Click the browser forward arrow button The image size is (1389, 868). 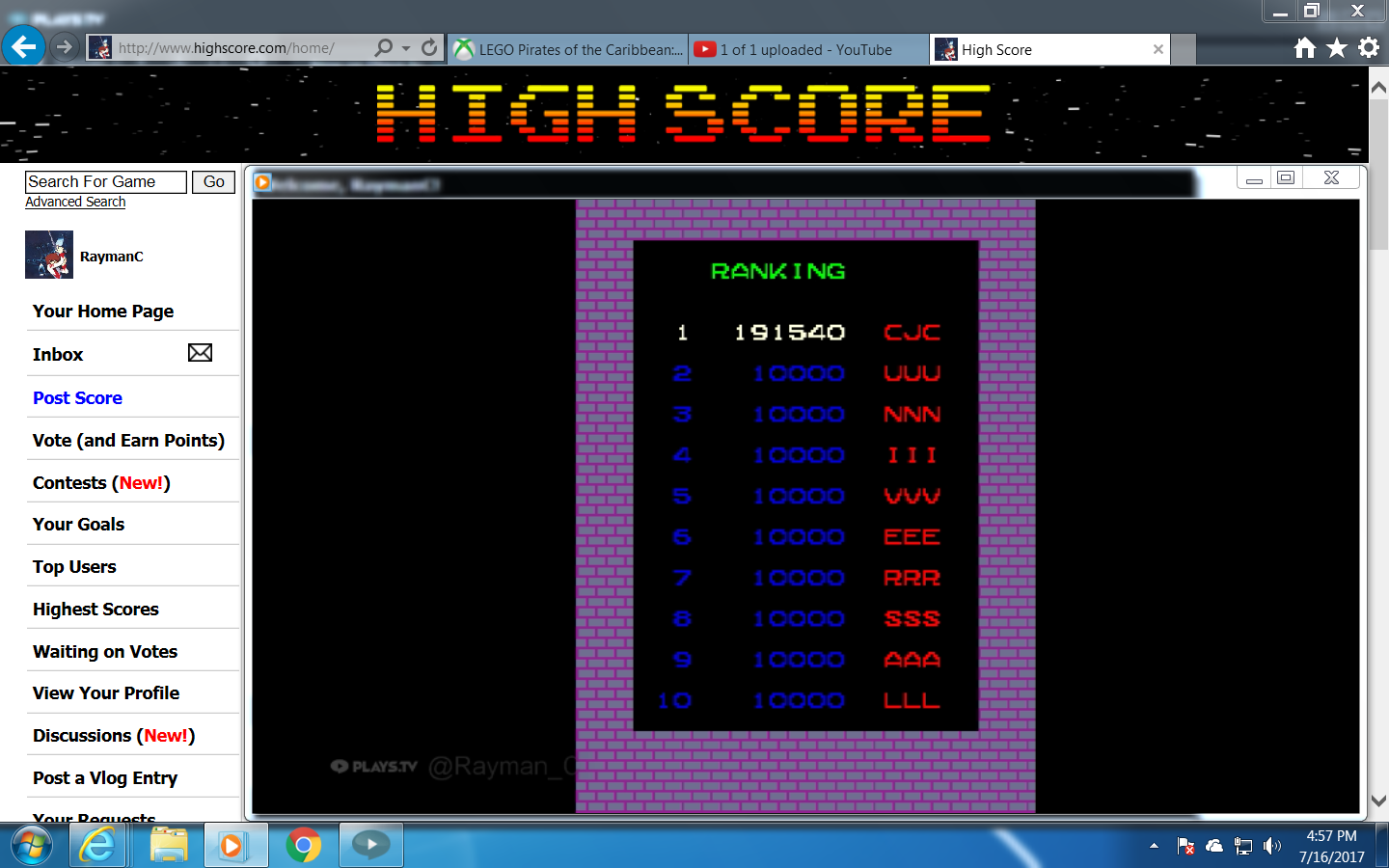coord(65,47)
